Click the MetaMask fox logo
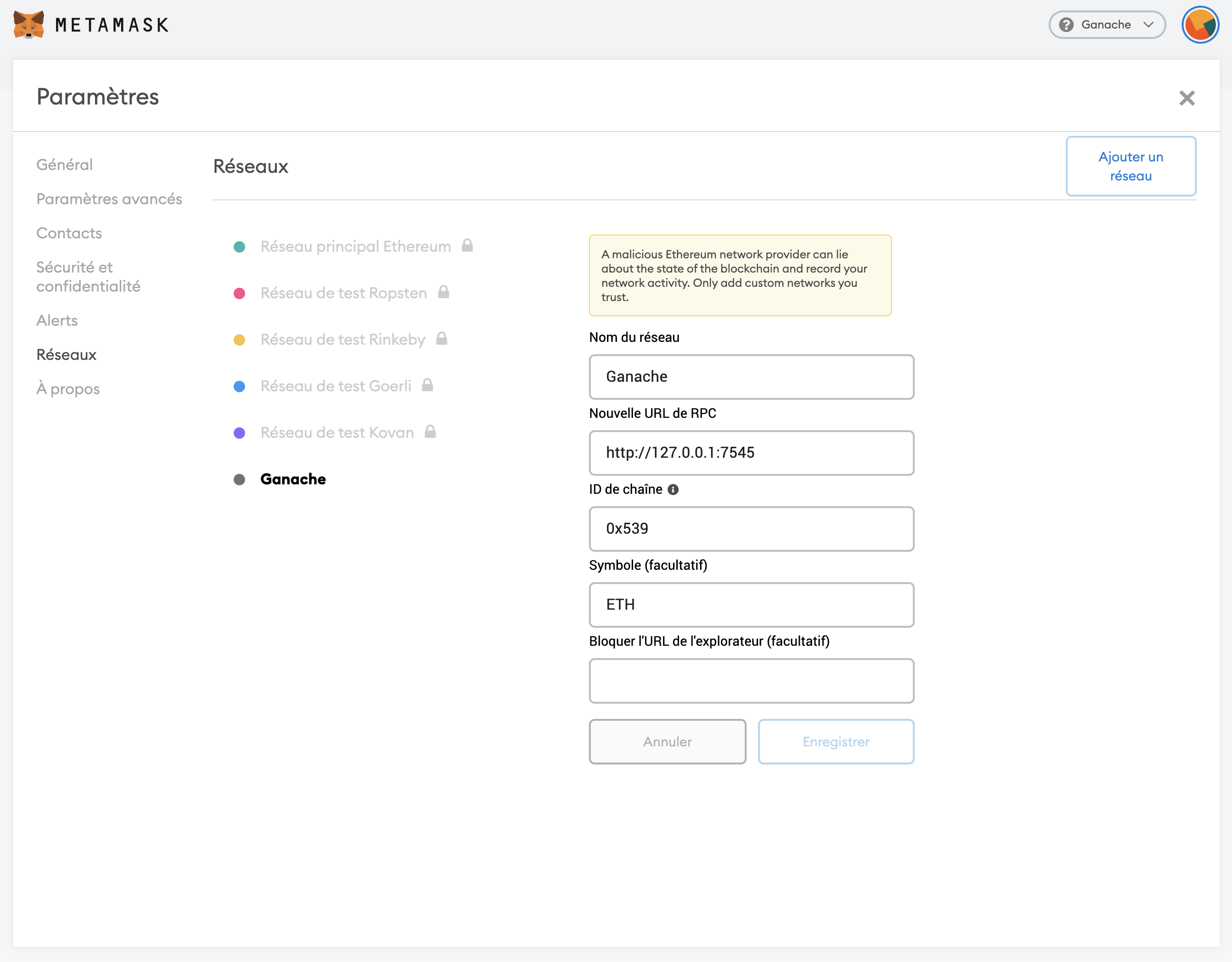The width and height of the screenshot is (1232, 962). [29, 25]
